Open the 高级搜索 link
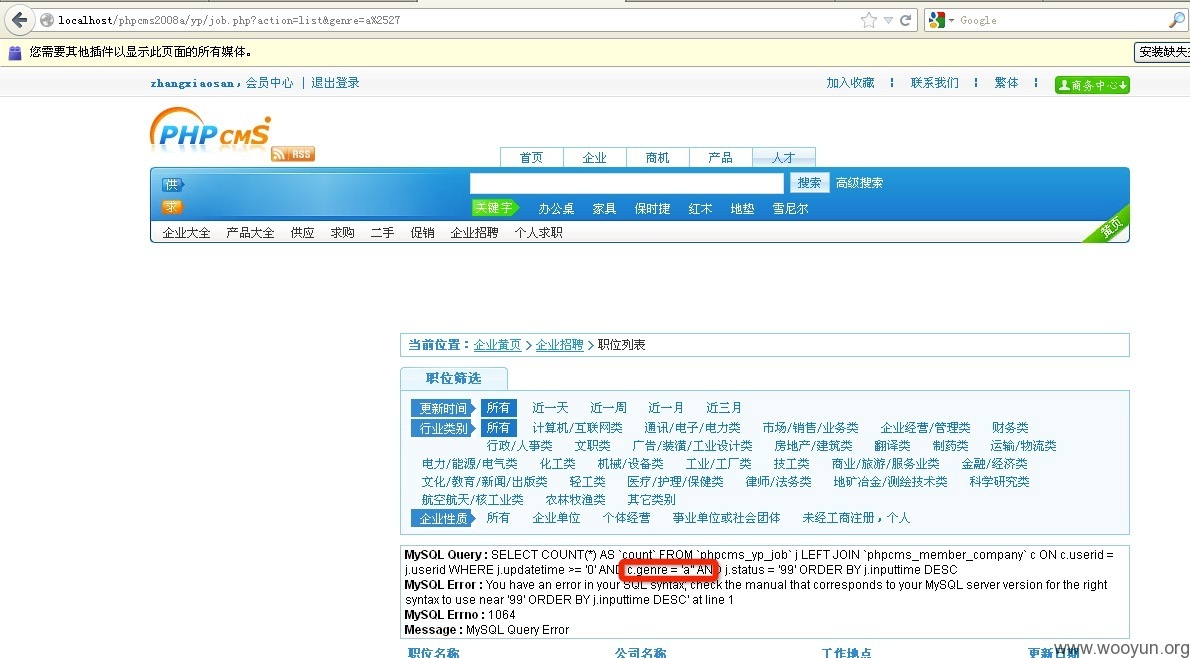The image size is (1190, 658). 859,183
